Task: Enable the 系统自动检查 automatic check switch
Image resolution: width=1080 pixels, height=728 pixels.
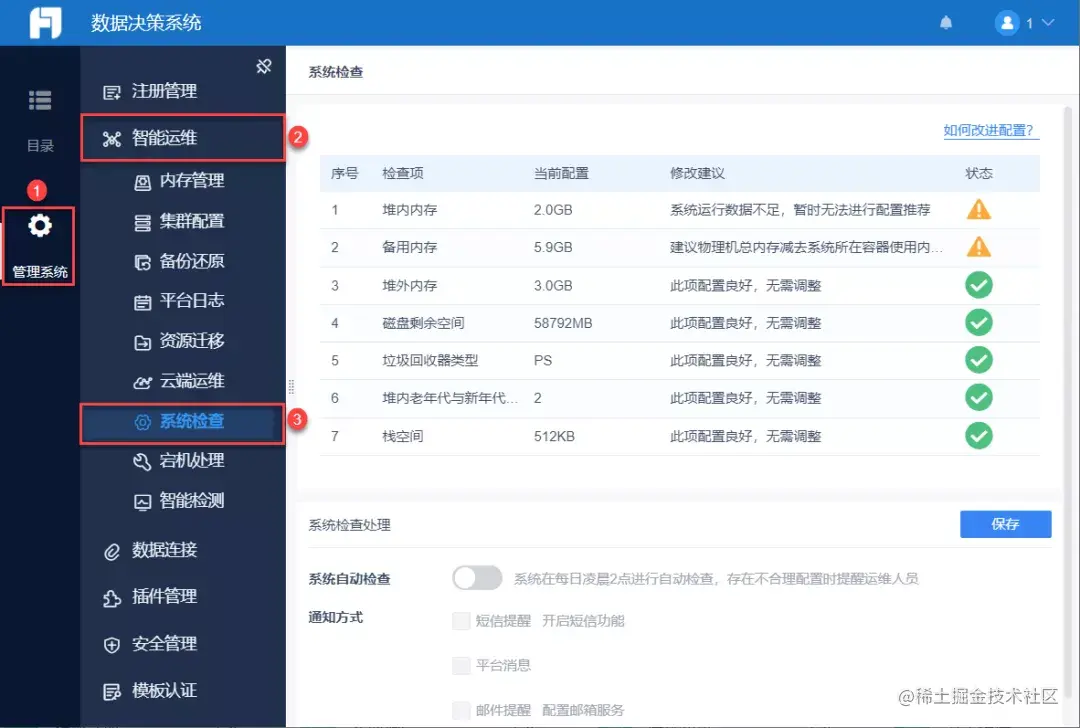Action: pos(476,578)
